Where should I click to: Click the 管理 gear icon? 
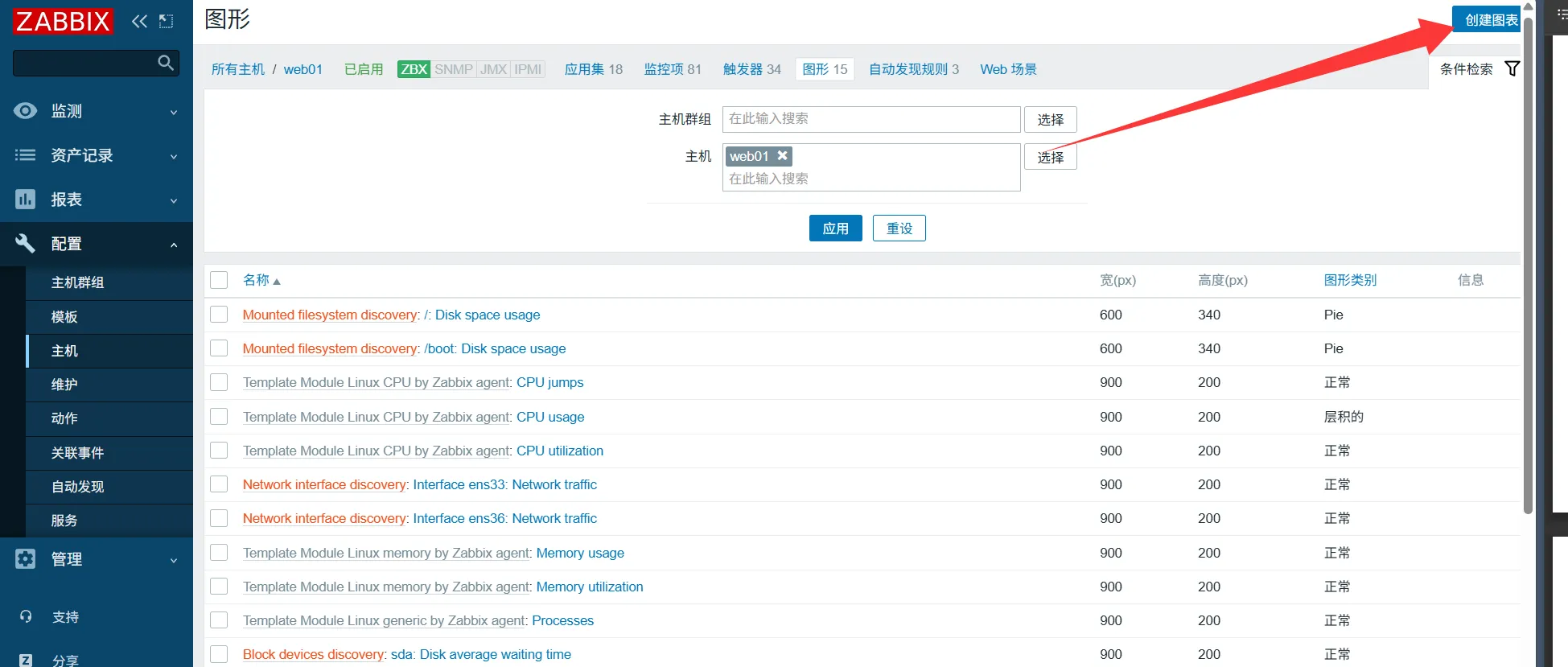(x=26, y=559)
